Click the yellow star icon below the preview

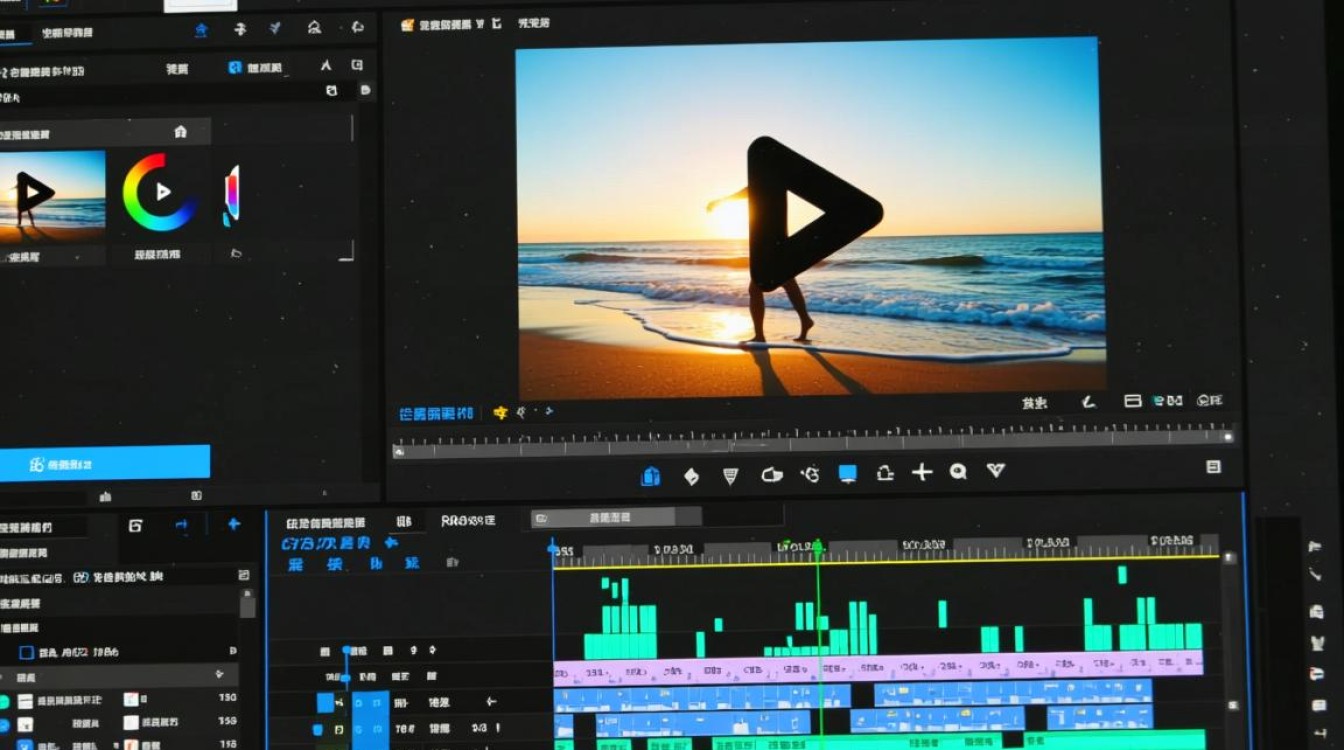tap(501, 412)
